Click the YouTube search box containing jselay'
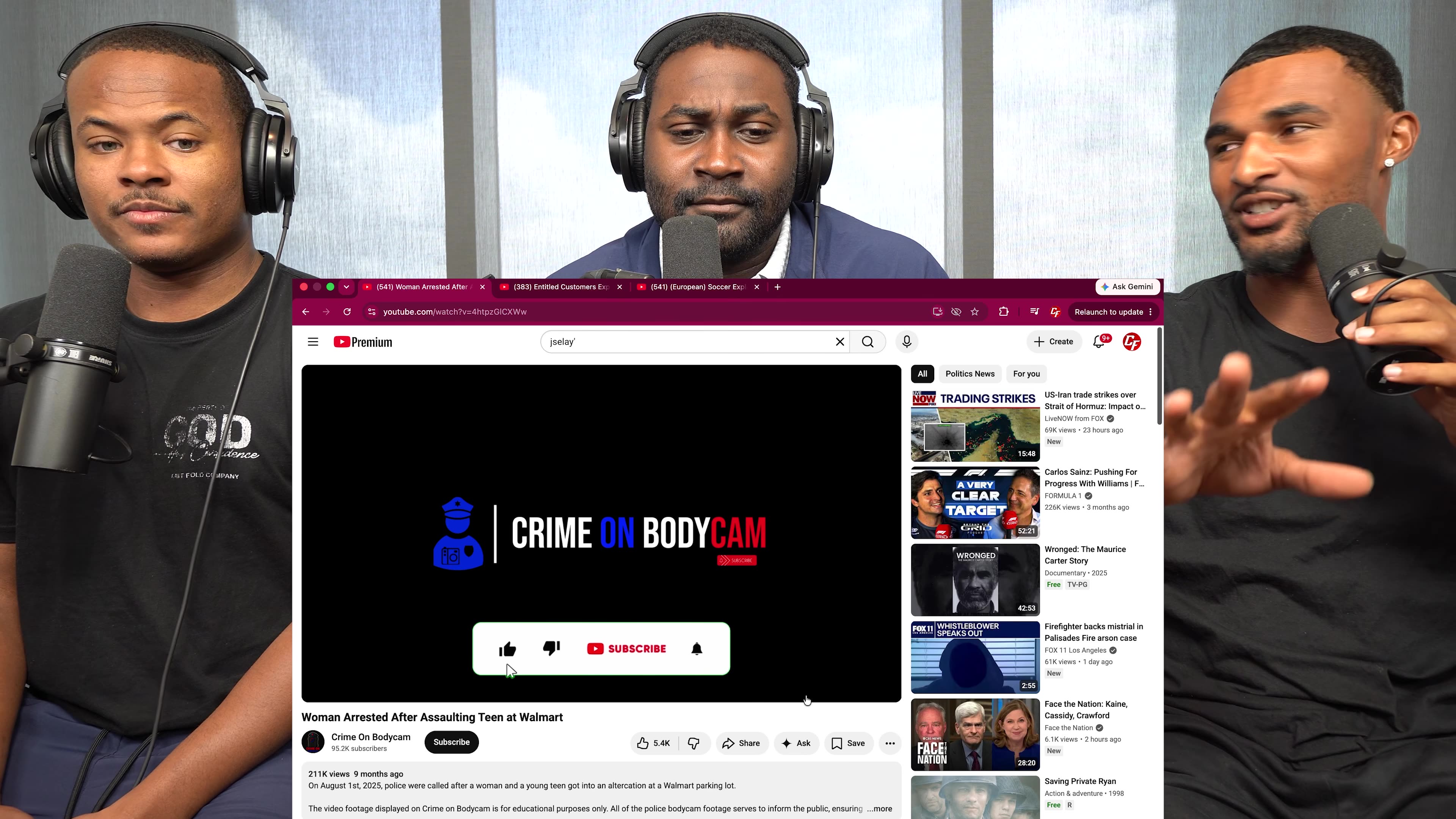 (695, 342)
